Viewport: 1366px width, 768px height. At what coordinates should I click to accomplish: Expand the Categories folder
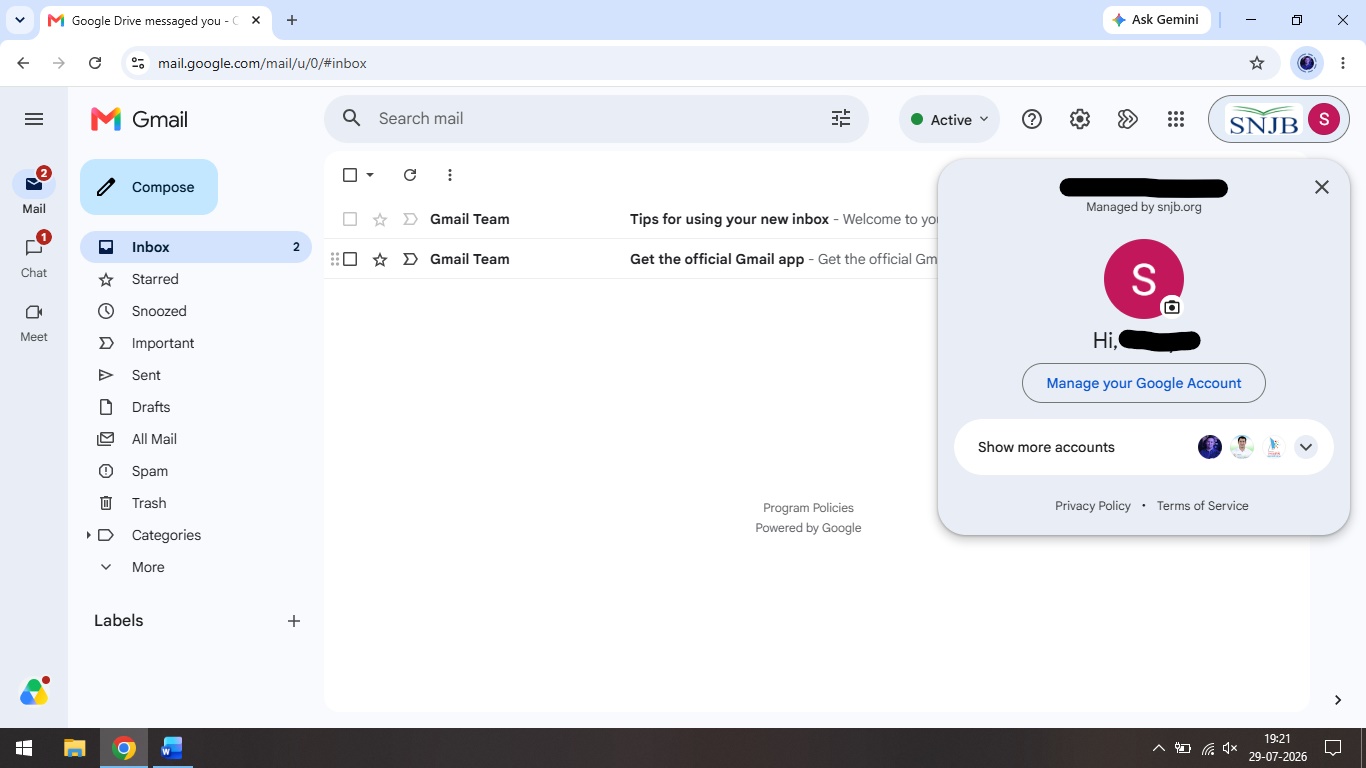point(89,535)
